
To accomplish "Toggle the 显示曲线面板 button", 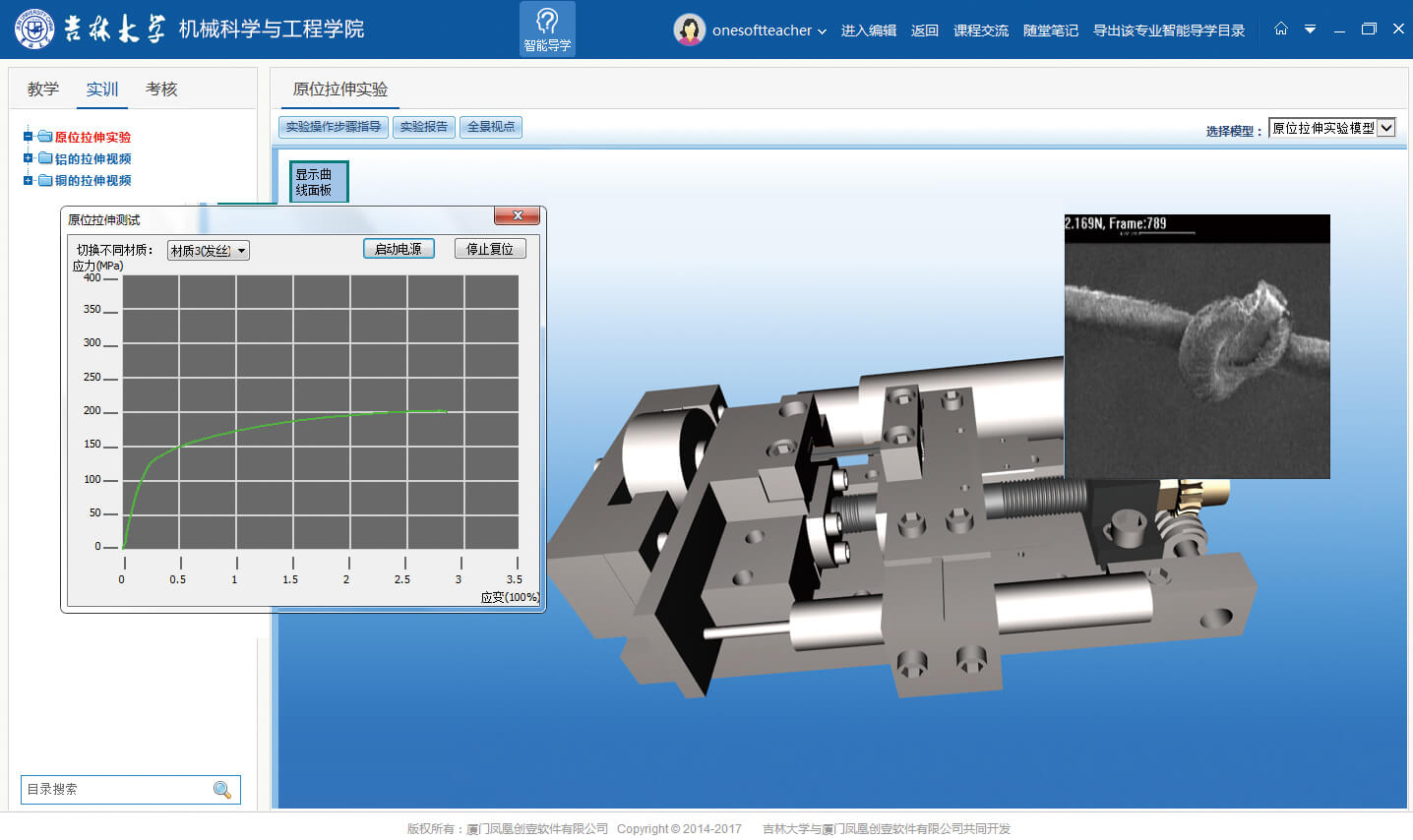I will [x=318, y=183].
